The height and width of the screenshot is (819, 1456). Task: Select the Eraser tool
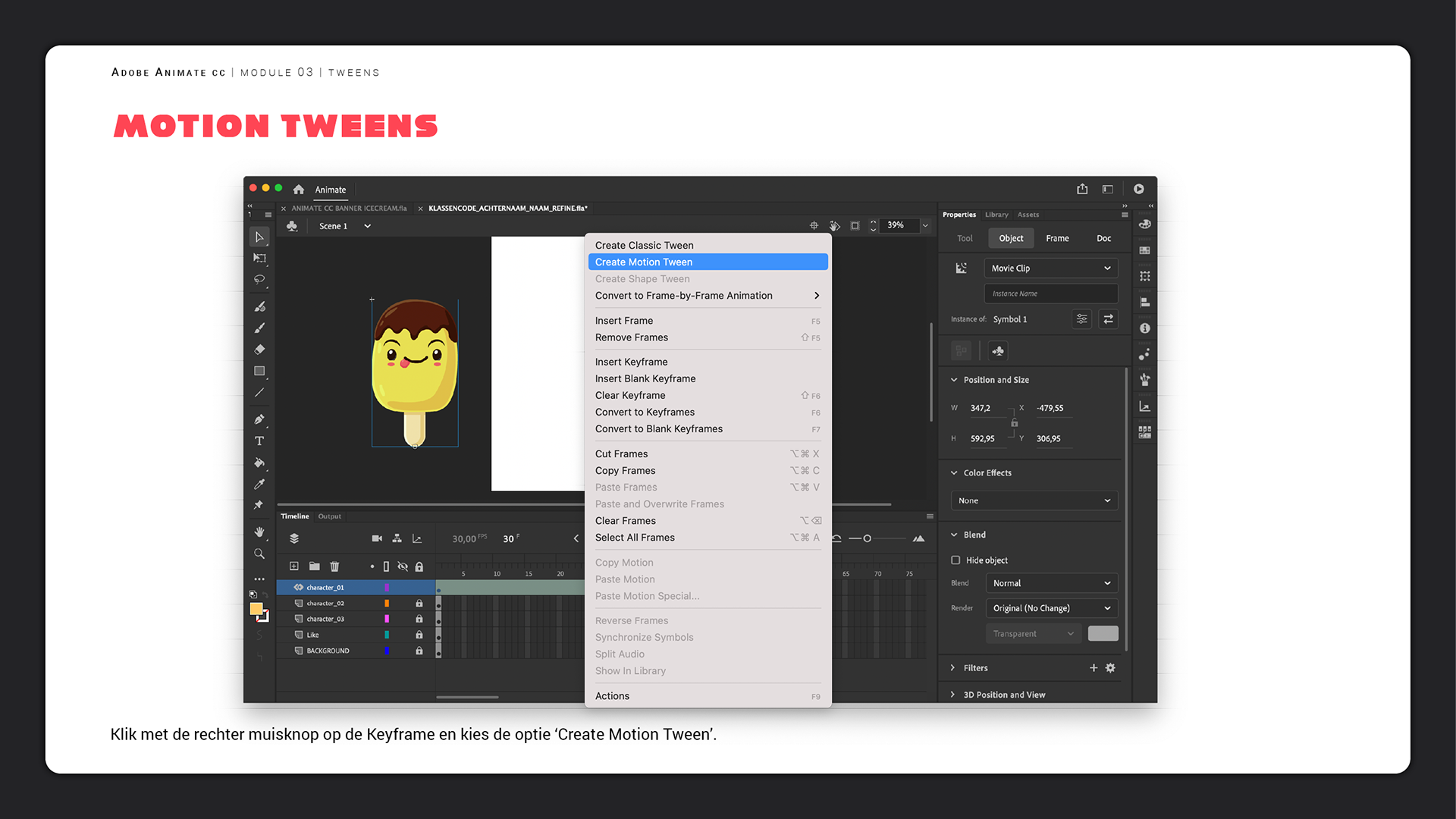(x=259, y=350)
